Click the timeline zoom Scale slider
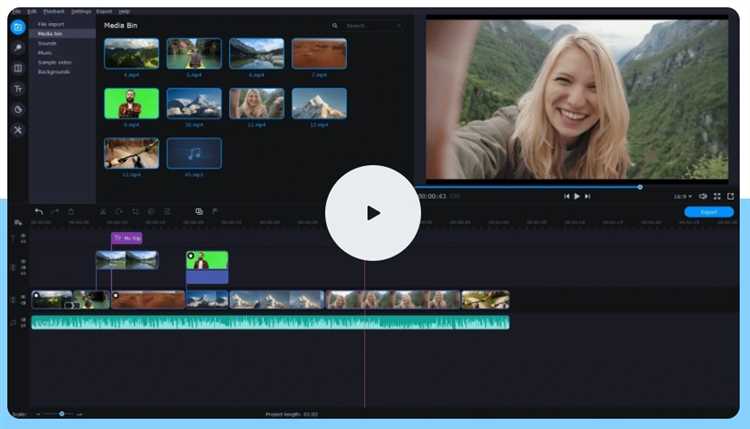The width and height of the screenshot is (750, 429). tap(61, 413)
